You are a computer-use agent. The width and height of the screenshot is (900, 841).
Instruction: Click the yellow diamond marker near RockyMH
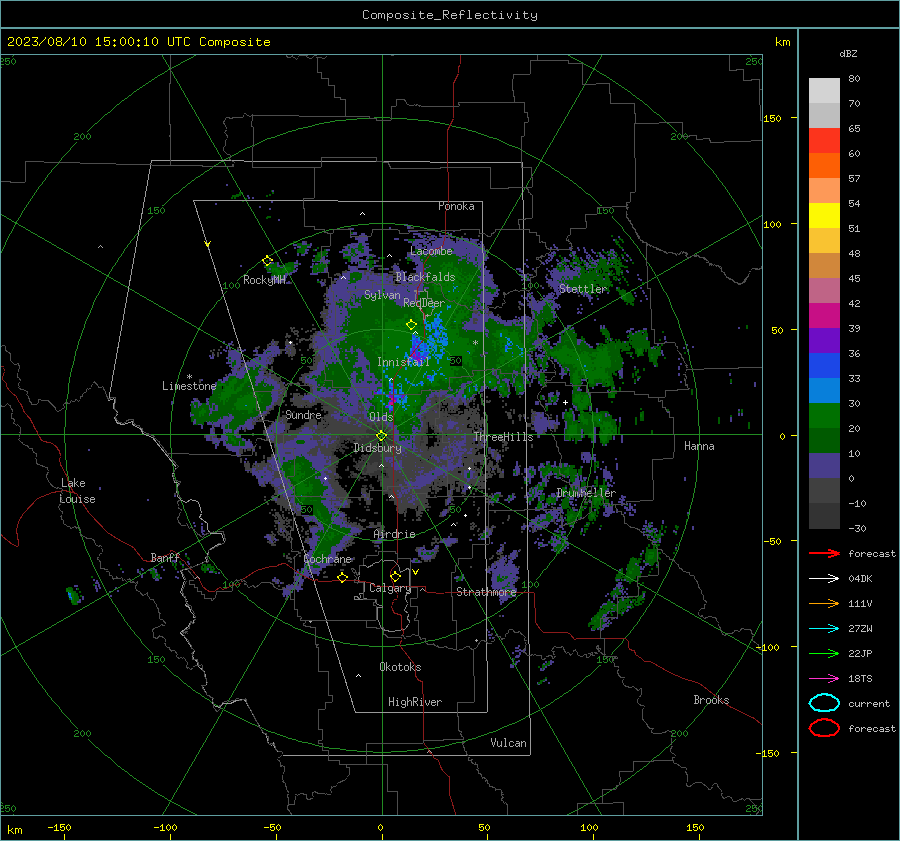click(267, 261)
